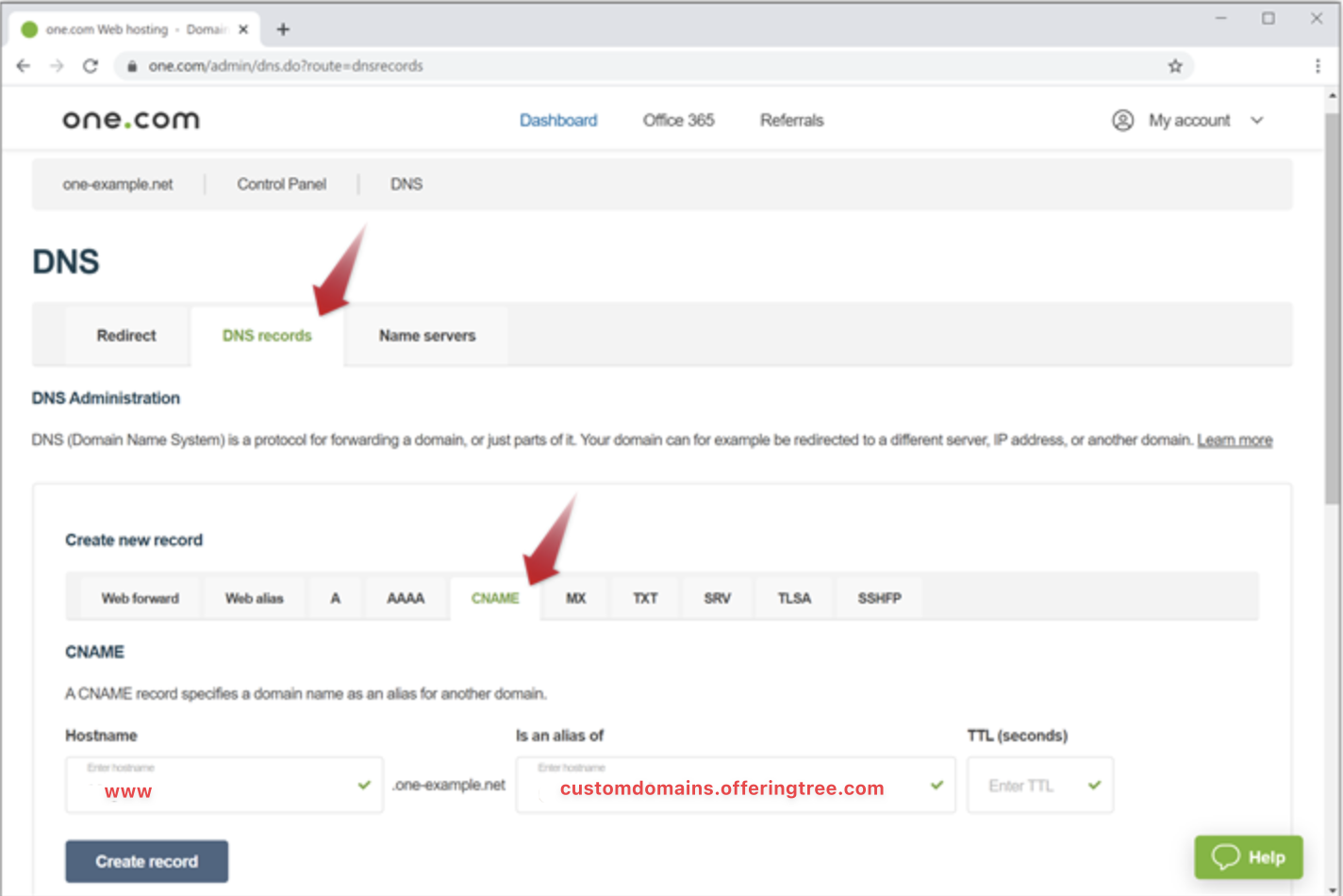Open the browser three-dot menu
The image size is (1343, 896).
click(1318, 66)
